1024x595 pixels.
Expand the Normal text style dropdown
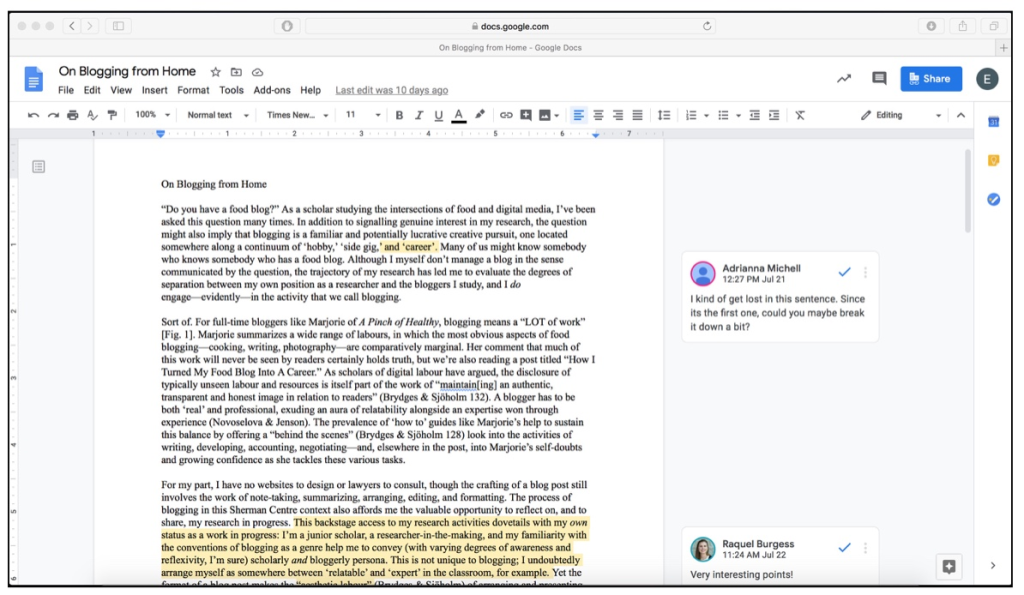[217, 115]
